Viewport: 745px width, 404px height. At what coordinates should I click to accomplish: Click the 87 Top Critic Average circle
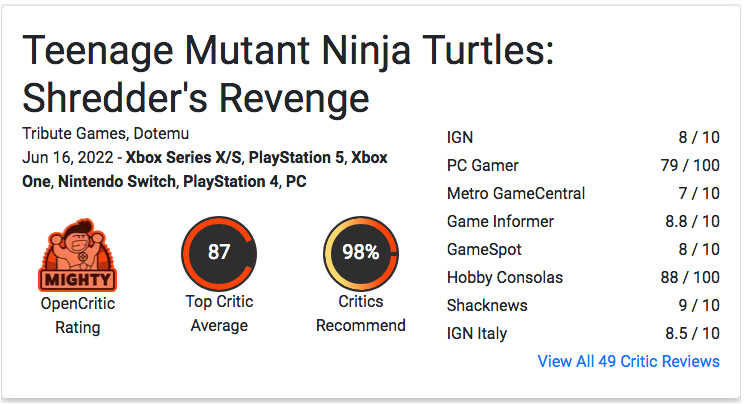[x=219, y=253]
